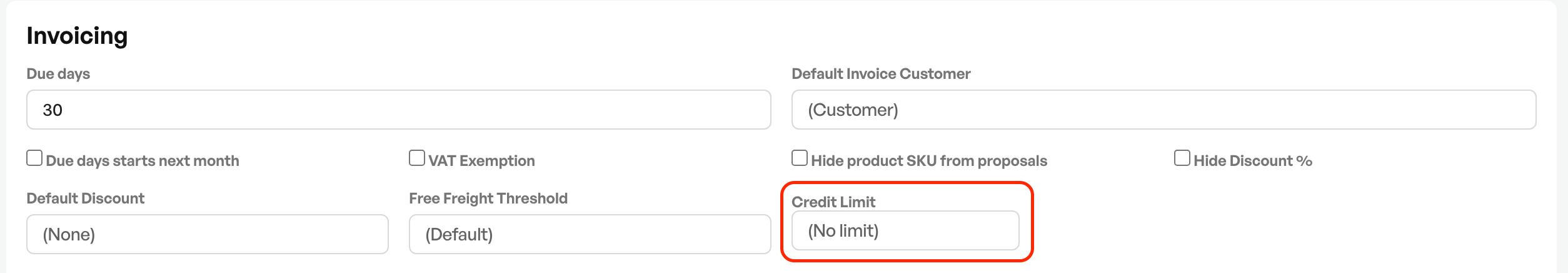Click the 'Hide Discount %' label text

click(x=1253, y=161)
